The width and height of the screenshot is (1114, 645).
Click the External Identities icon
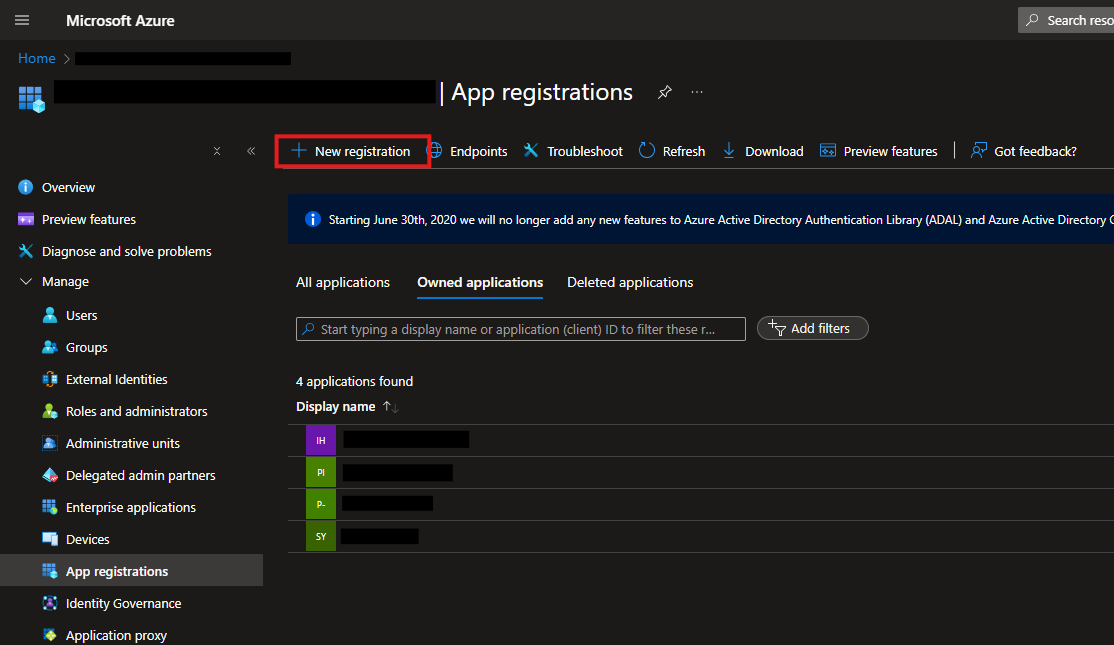pyautogui.click(x=50, y=379)
